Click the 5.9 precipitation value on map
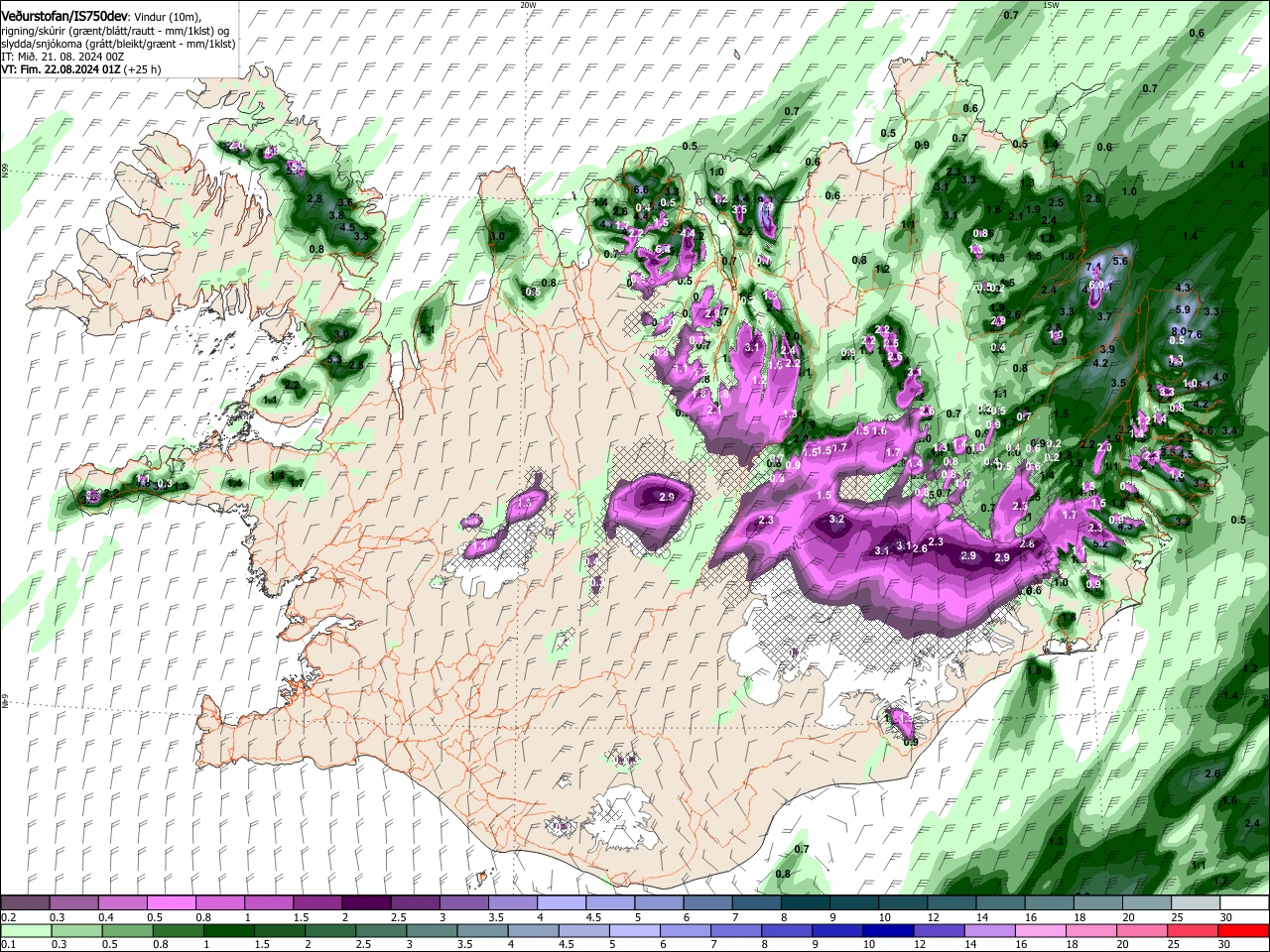1270x952 pixels. pos(1183,310)
